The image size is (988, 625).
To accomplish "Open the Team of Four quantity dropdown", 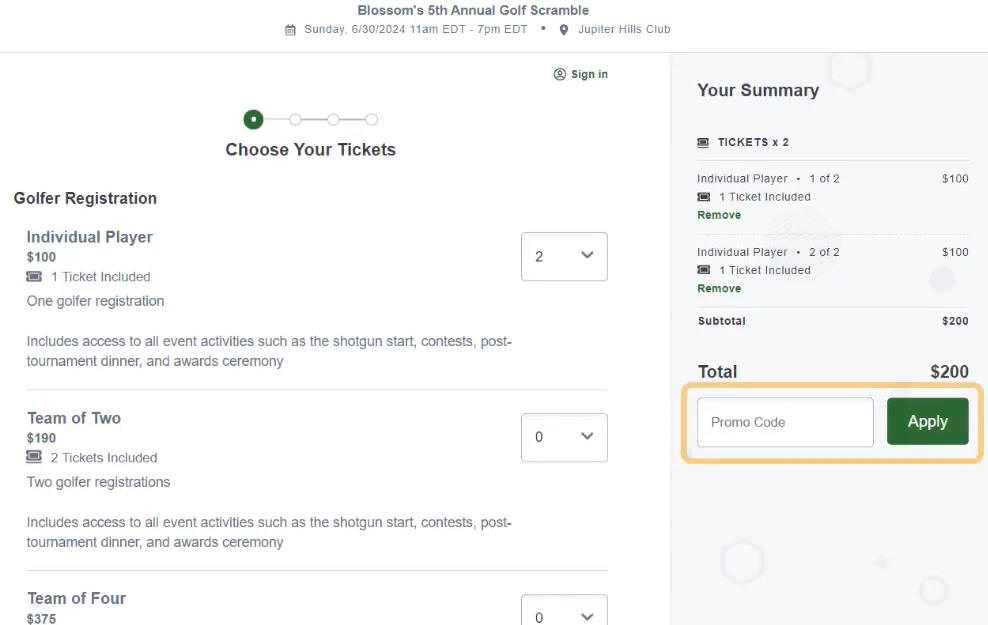I will [x=564, y=610].
